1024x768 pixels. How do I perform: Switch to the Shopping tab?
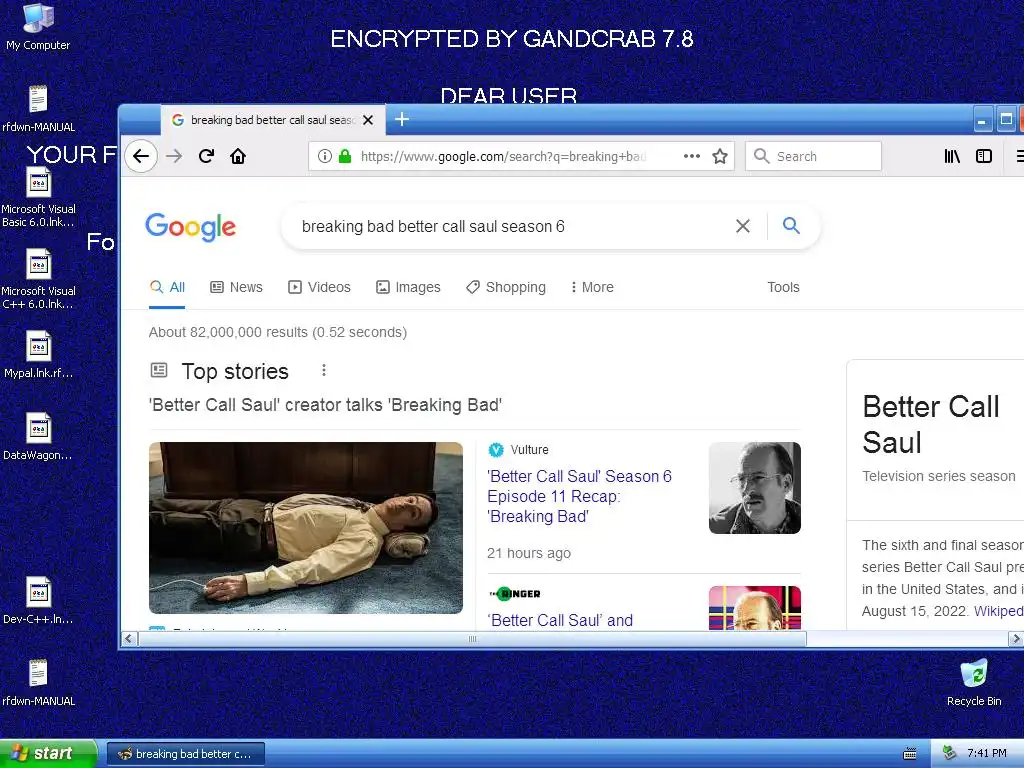click(505, 287)
